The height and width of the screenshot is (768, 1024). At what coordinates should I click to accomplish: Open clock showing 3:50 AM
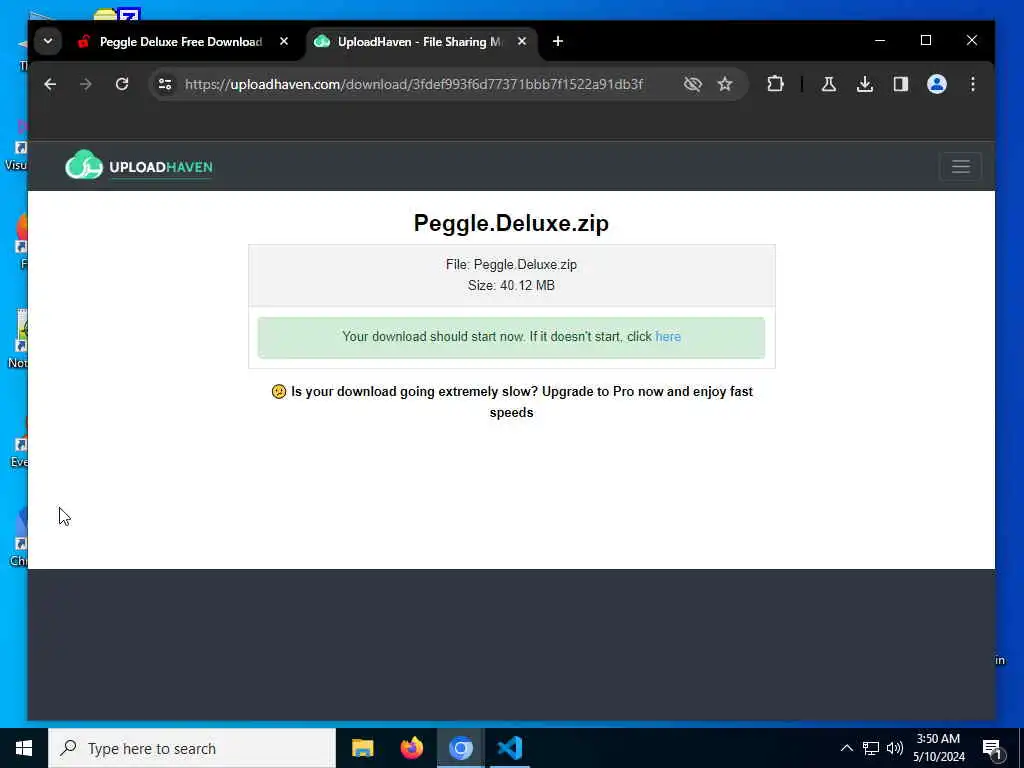pyautogui.click(x=938, y=748)
